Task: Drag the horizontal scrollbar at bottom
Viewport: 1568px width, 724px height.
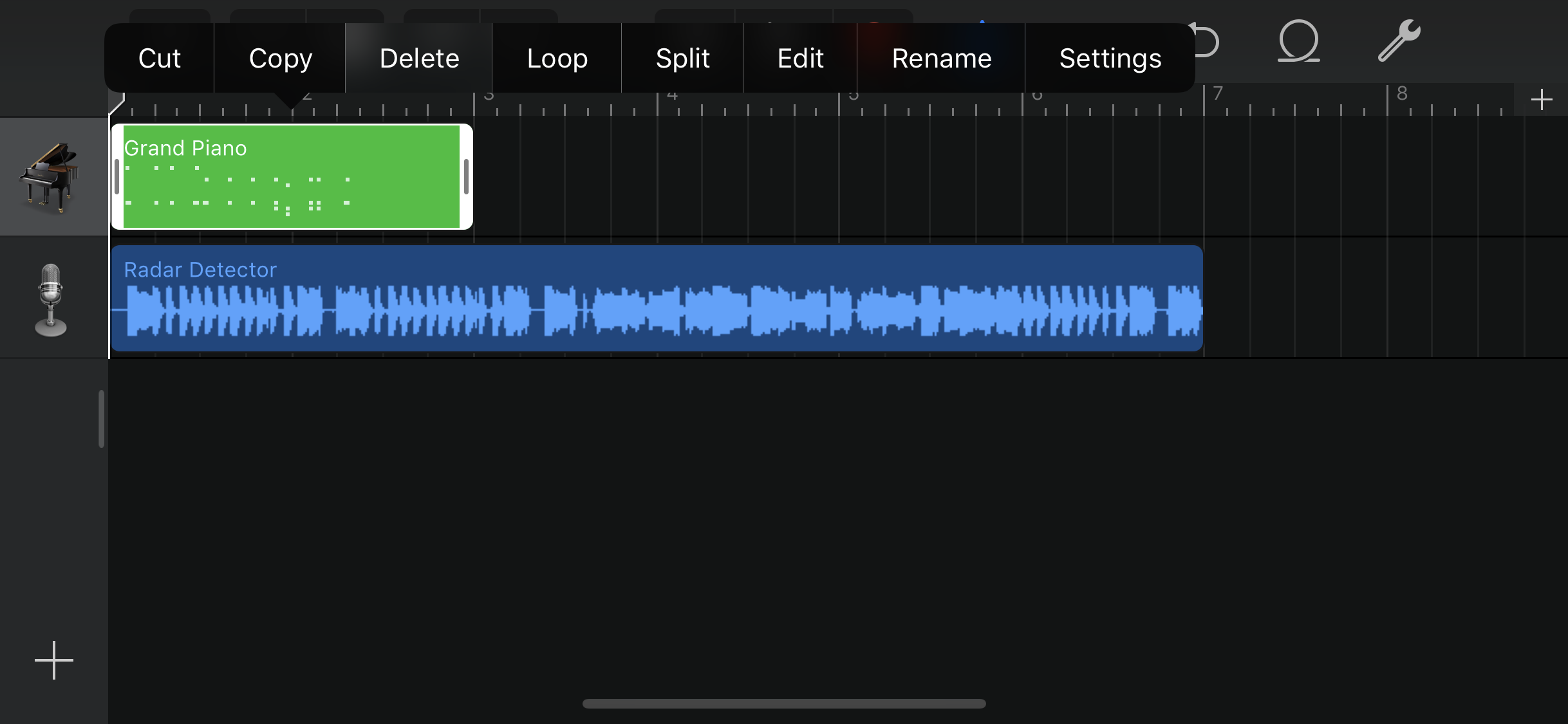Action: (784, 706)
